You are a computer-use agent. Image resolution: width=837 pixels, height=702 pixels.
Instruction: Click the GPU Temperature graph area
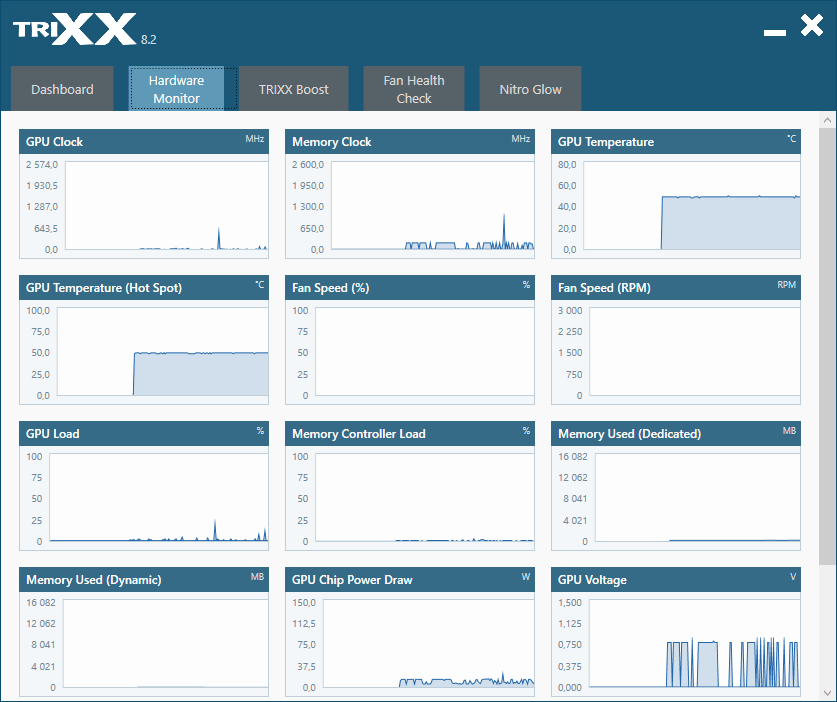click(x=692, y=206)
